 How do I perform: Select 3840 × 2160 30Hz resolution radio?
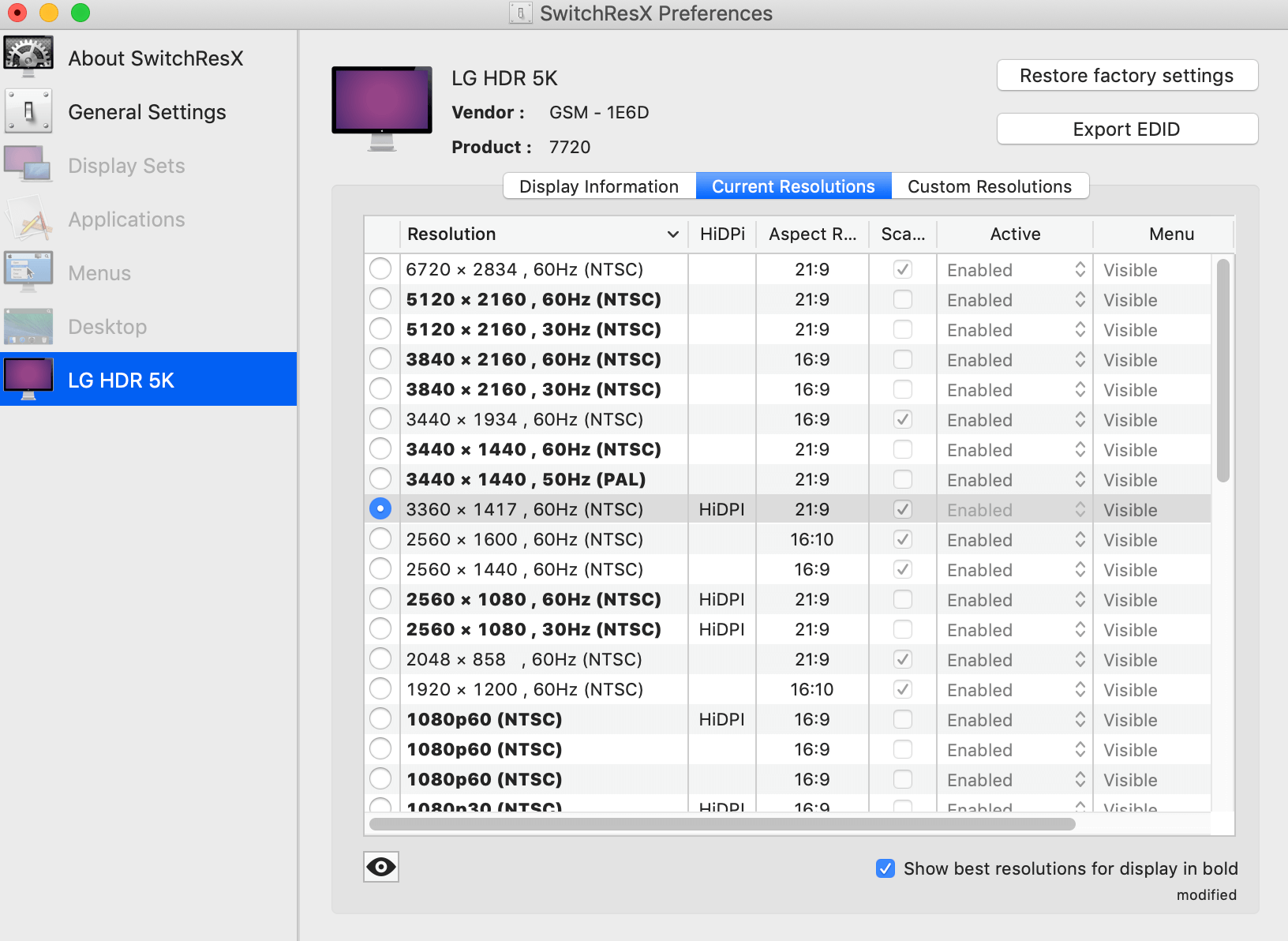[x=380, y=389]
